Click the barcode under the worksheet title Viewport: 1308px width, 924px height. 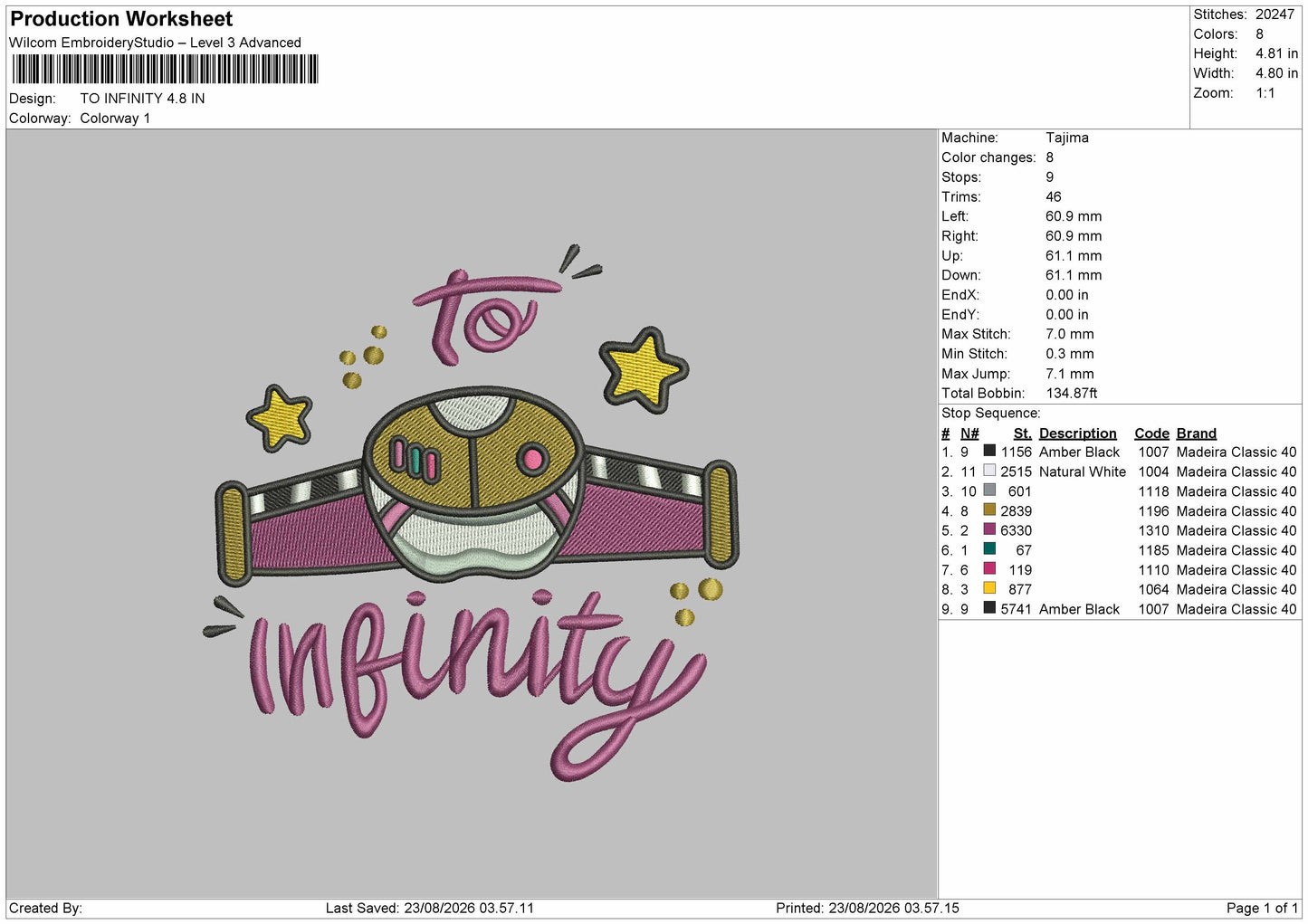[x=165, y=70]
